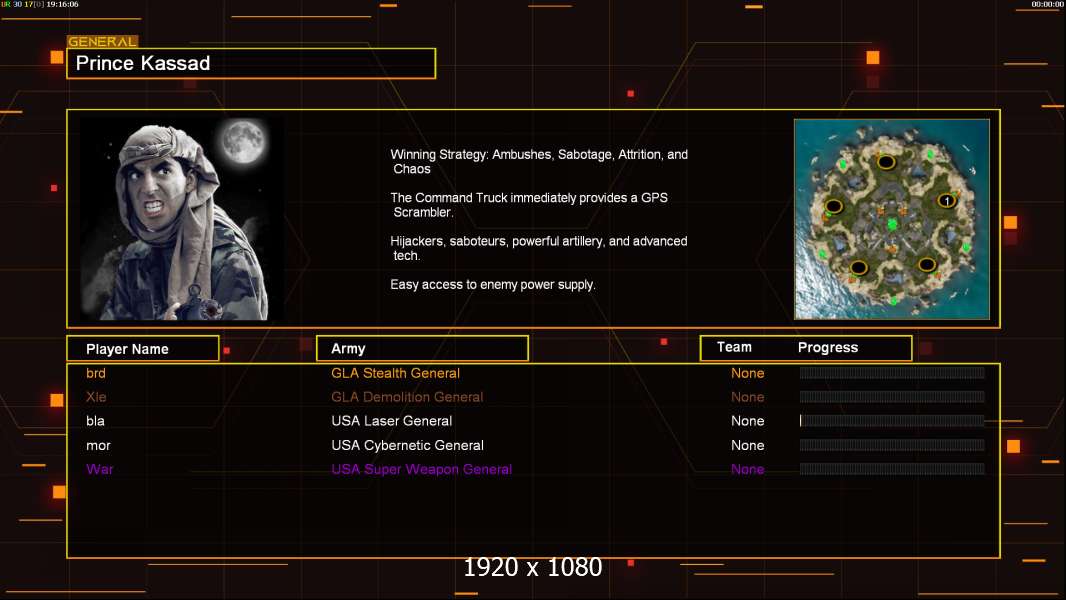Image resolution: width=1066 pixels, height=600 pixels.
Task: Select the northernmost start position on the map
Action: (885, 162)
